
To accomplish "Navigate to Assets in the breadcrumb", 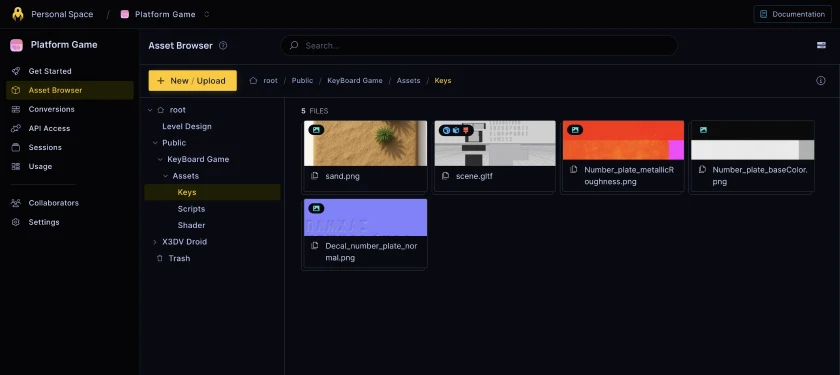I will 408,81.
